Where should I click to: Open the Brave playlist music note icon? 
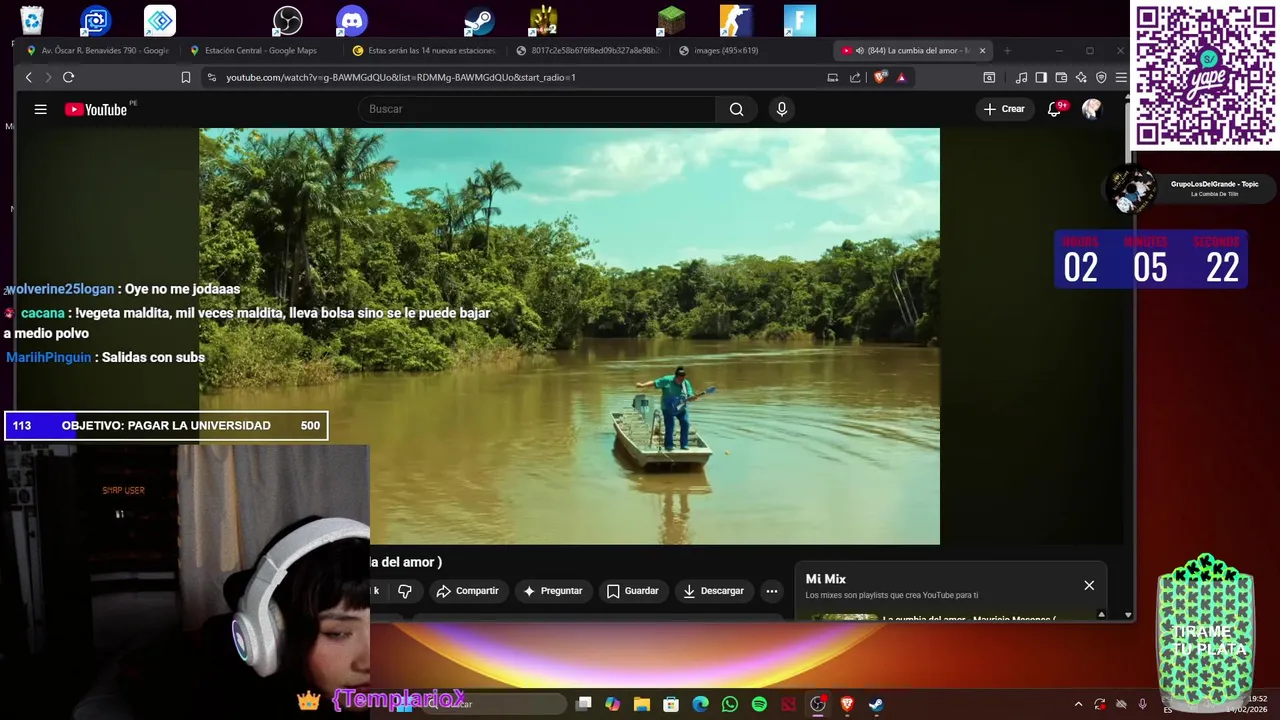1021,77
